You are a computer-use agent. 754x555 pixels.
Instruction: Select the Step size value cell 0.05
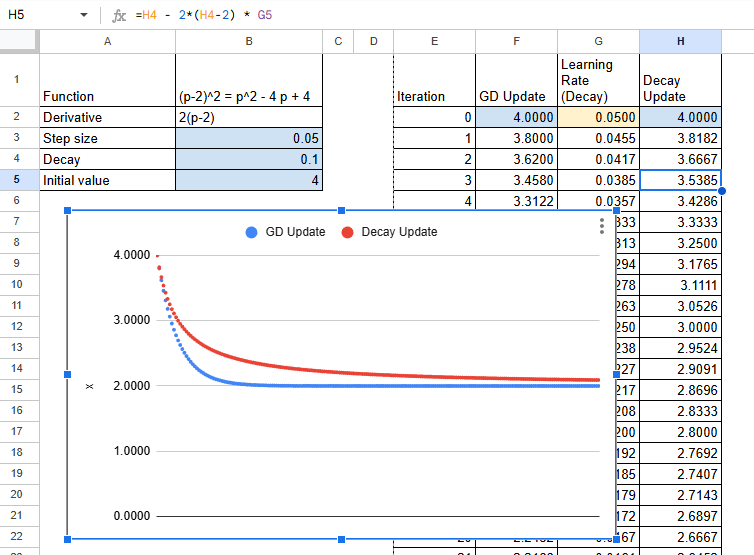coord(249,138)
